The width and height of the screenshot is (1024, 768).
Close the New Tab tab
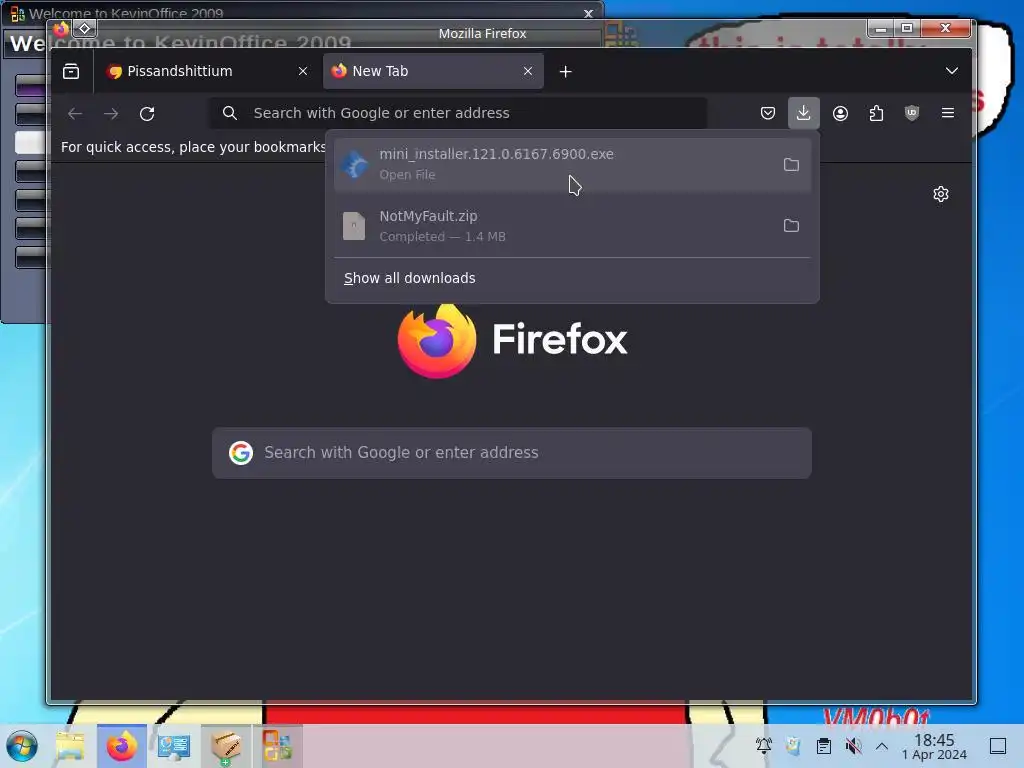[528, 71]
